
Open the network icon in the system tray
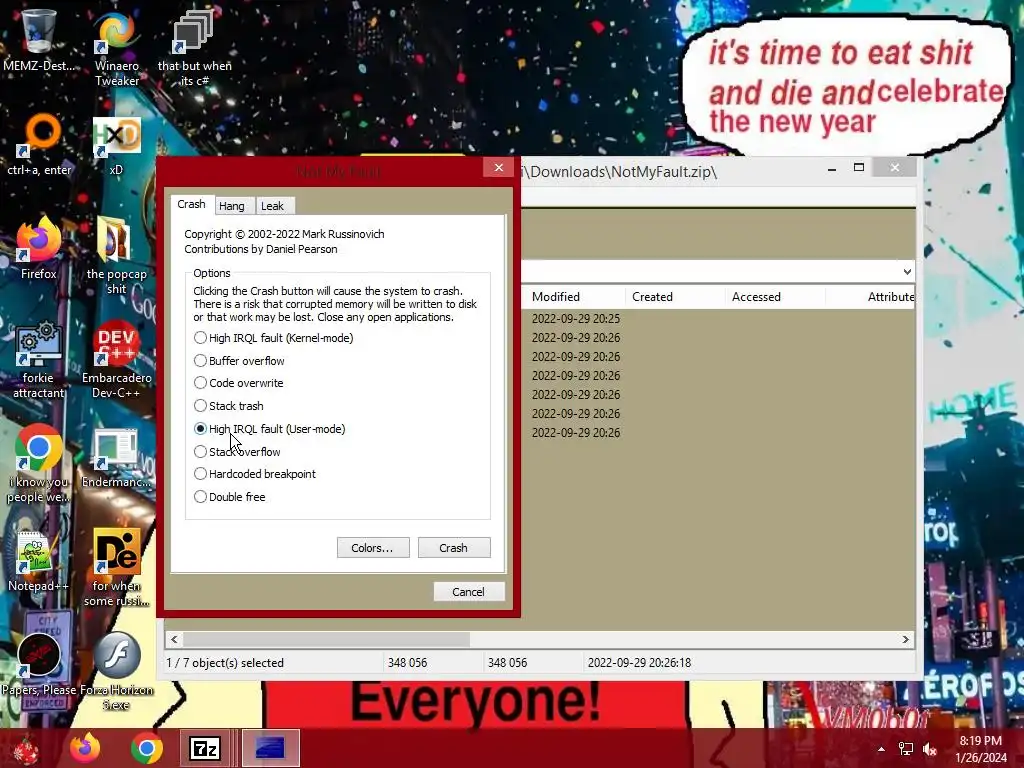[906, 749]
